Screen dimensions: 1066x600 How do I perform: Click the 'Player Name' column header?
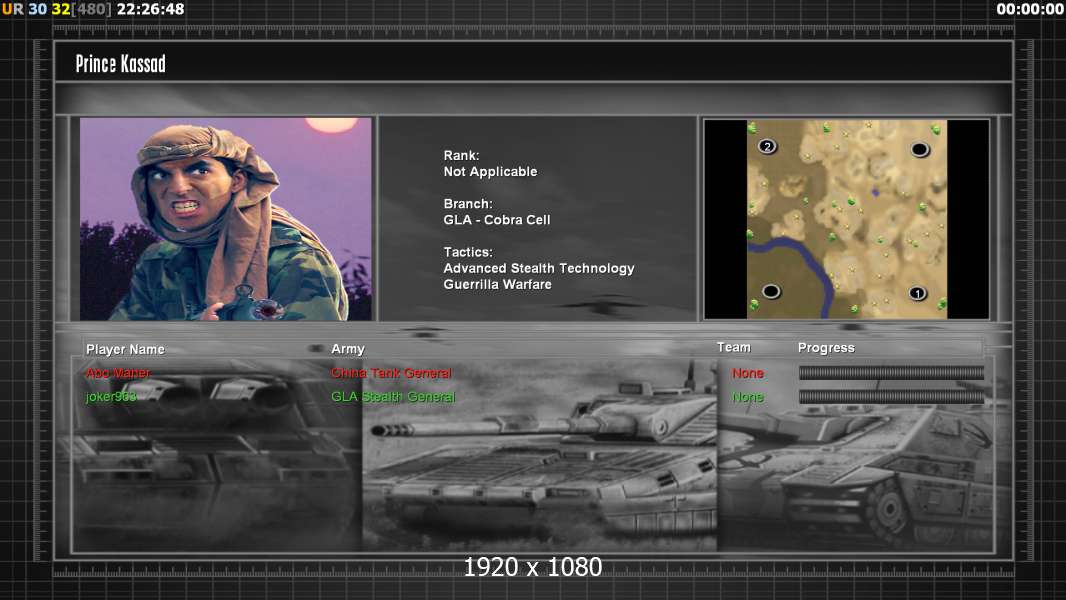pos(125,349)
